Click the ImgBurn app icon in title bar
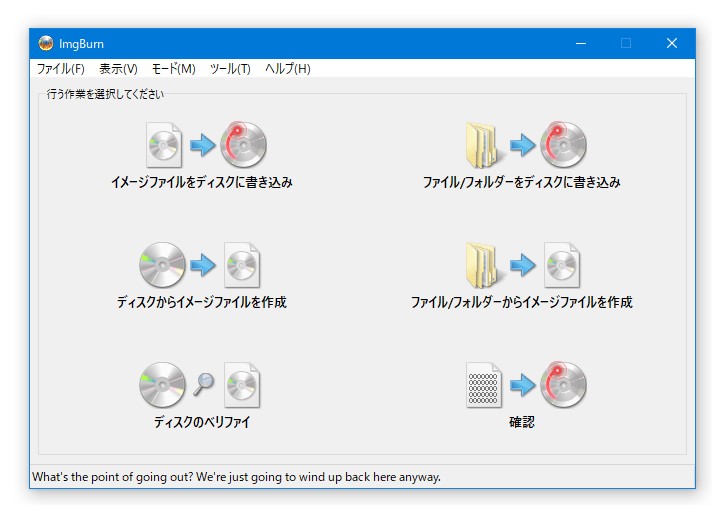713x511 pixels. 45,43
